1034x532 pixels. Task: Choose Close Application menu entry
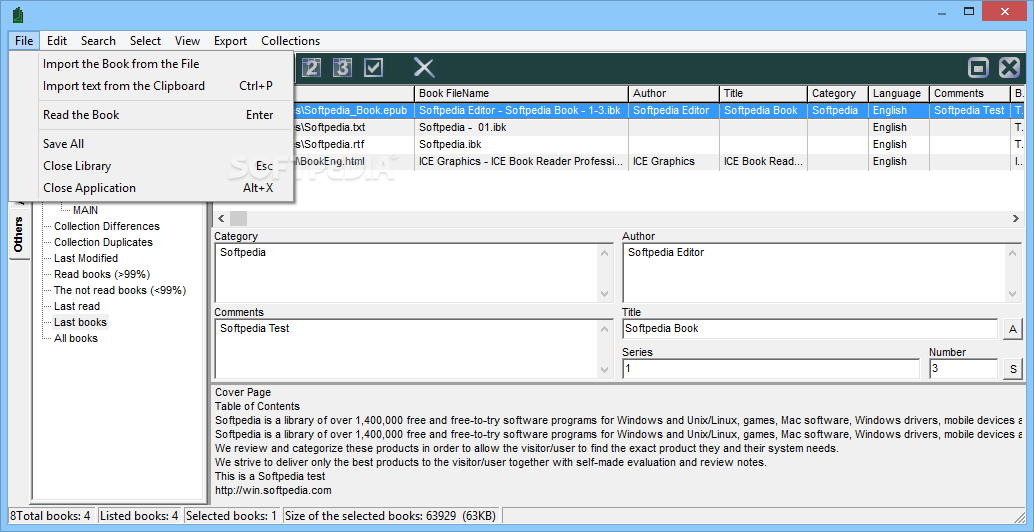(x=152, y=188)
